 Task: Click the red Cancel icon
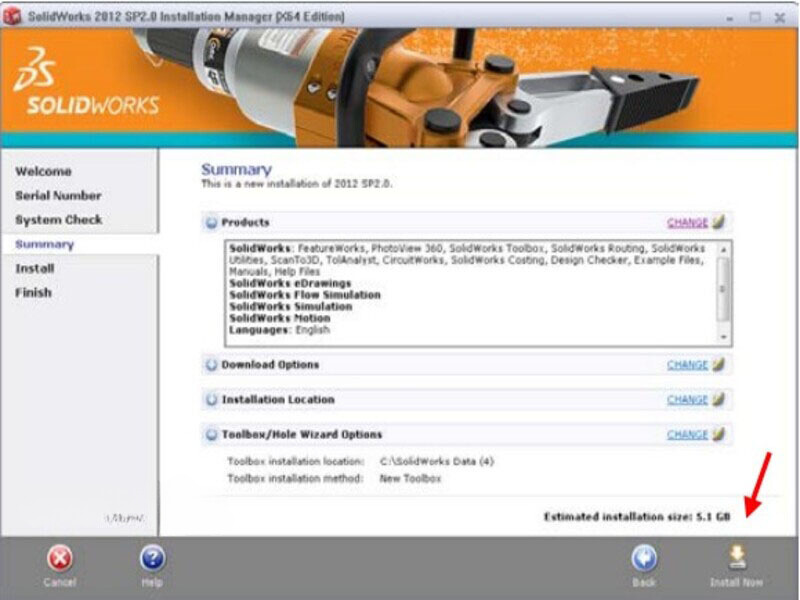click(x=60, y=559)
